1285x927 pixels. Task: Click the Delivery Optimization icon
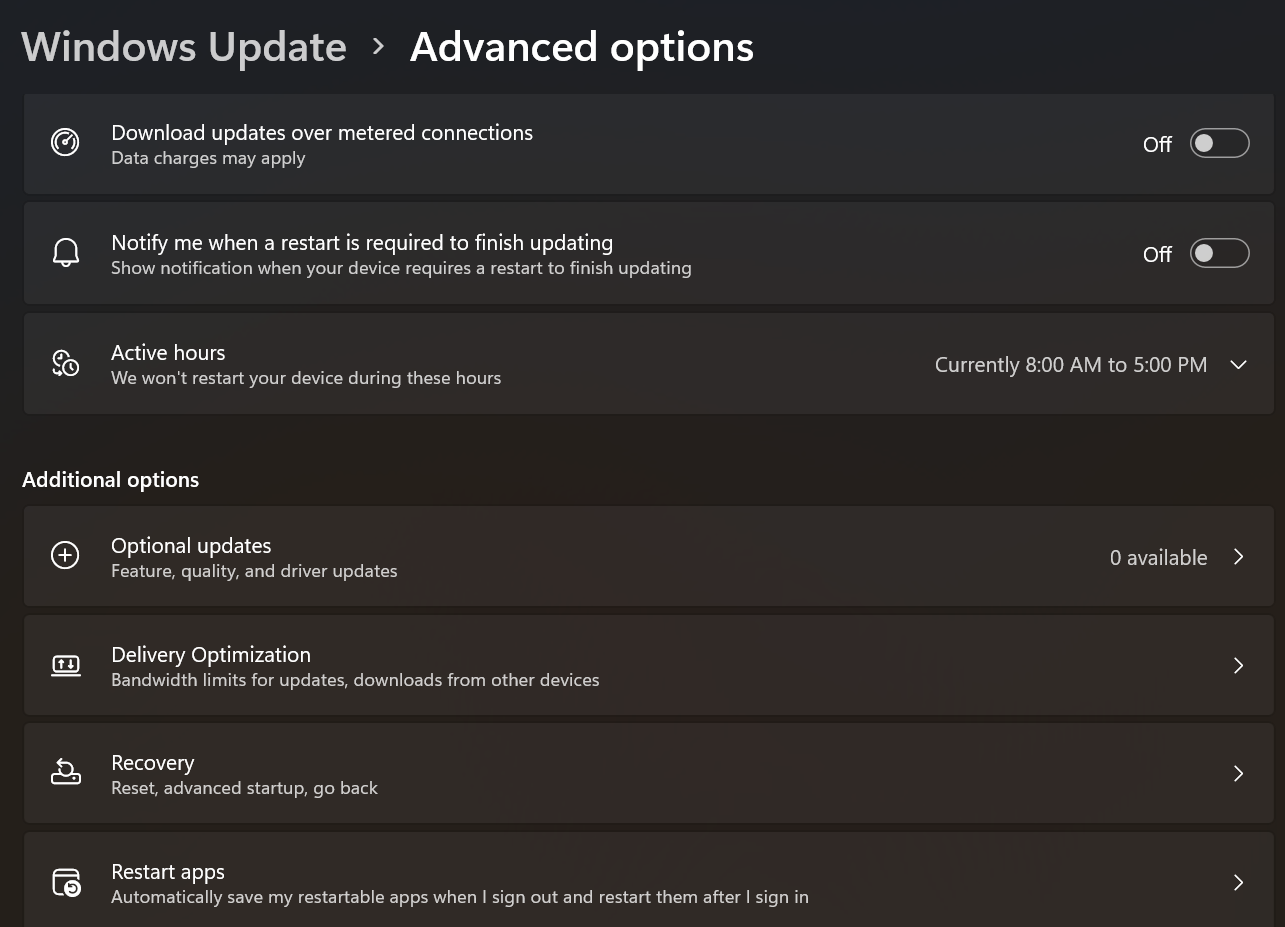[x=65, y=665]
